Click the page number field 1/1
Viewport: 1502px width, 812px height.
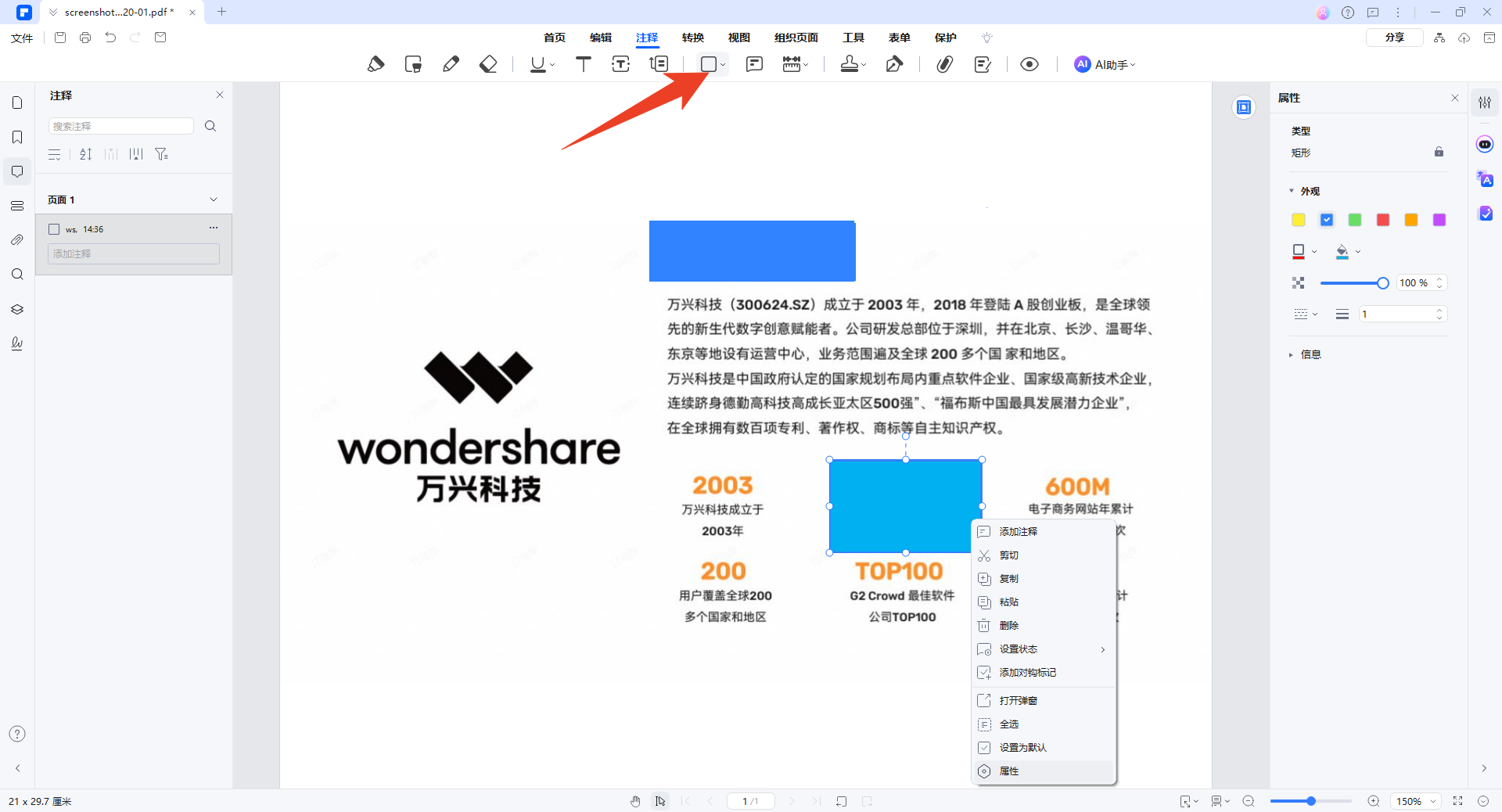point(750,801)
